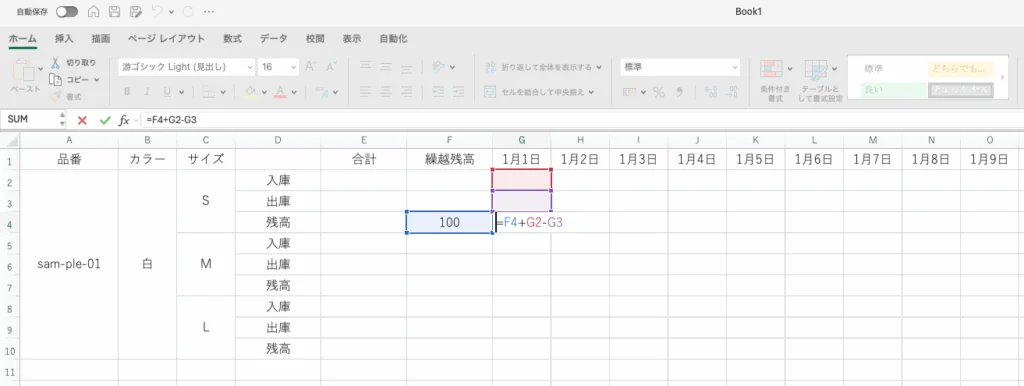This screenshot has height=386, width=1024.
Task: Click 折り返して全体を表示する button
Action: 543,67
